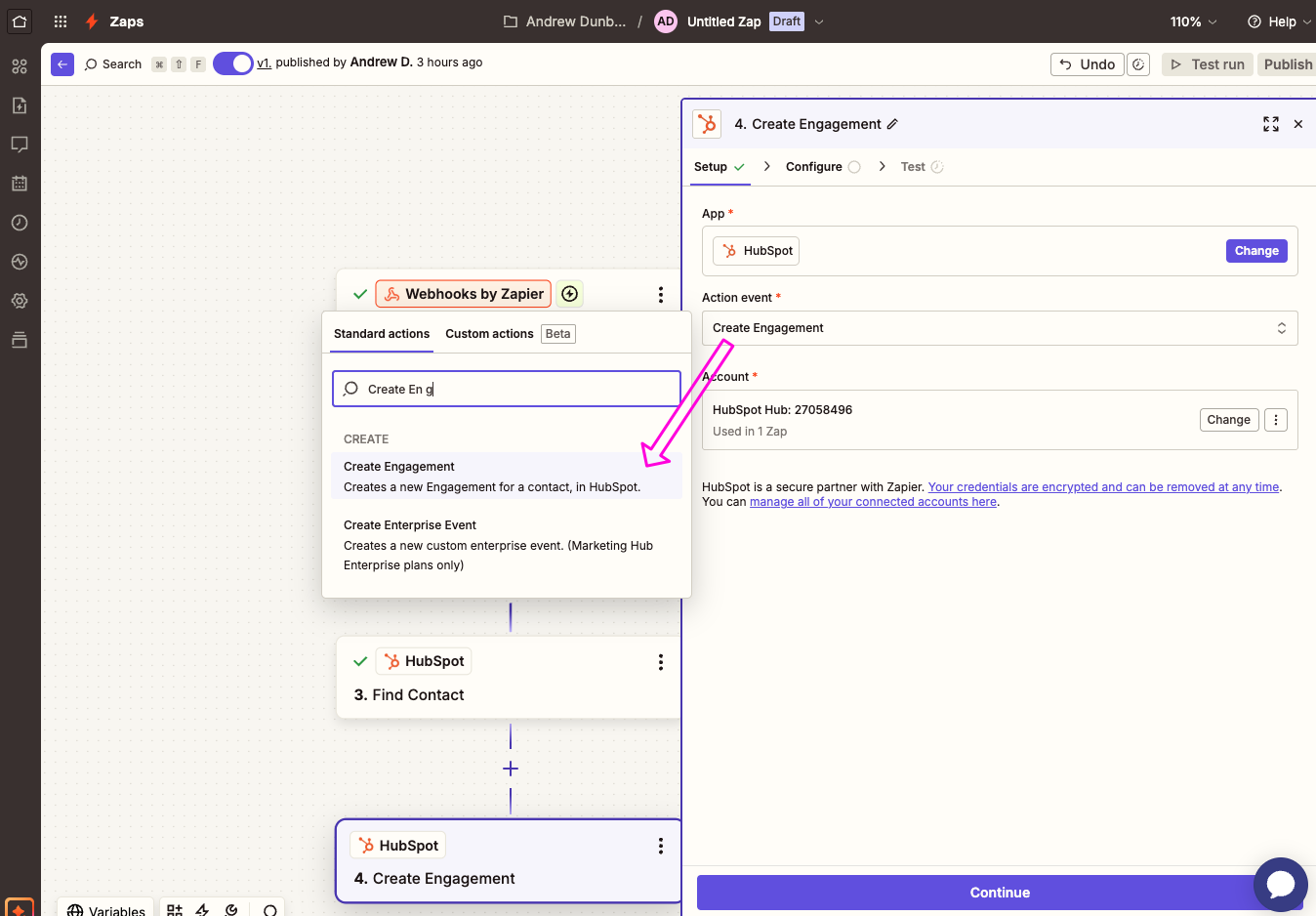Open the Search steps field in toolbar

pos(113,64)
